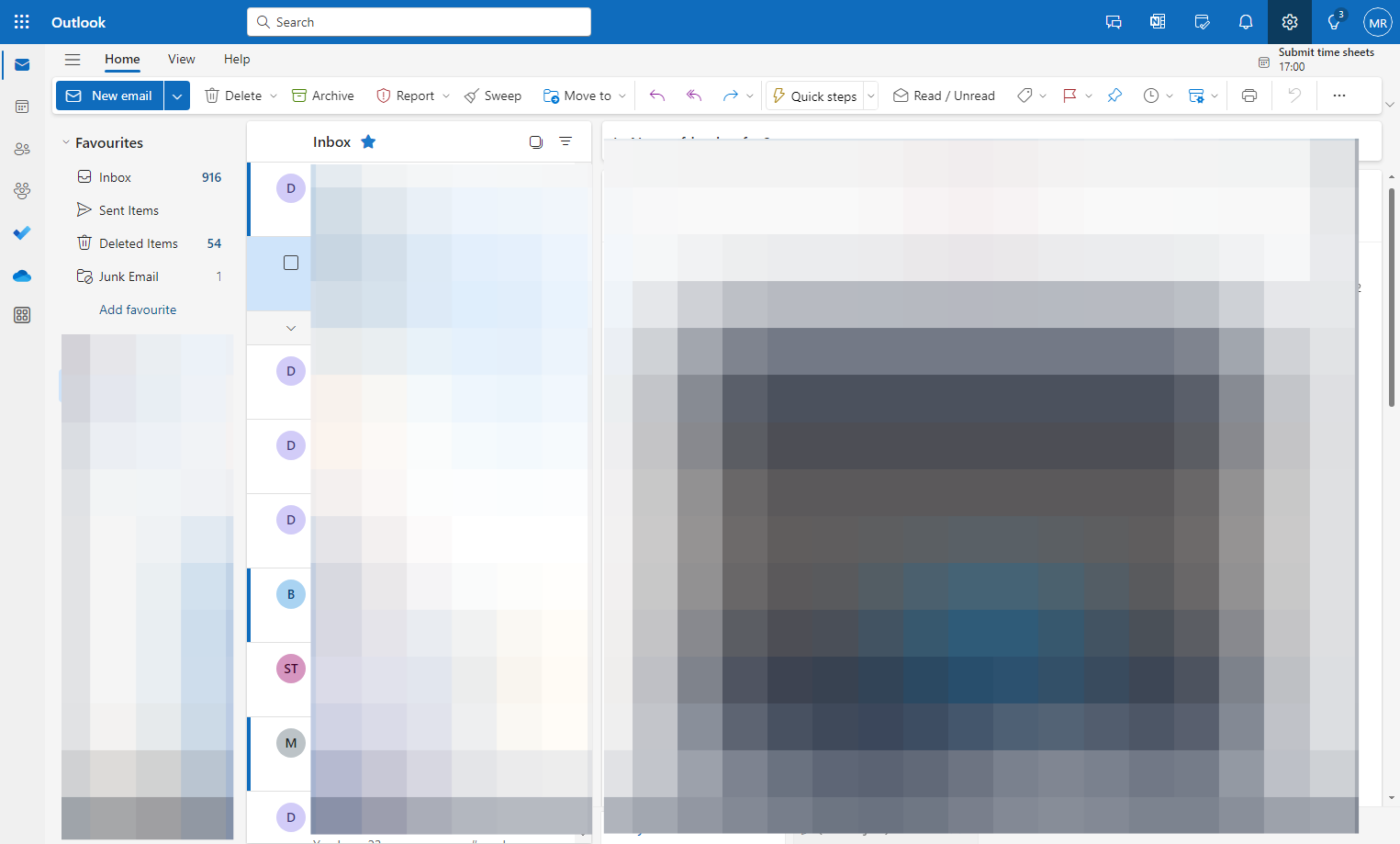1400x844 pixels.
Task: Click the Search box
Action: [419, 22]
